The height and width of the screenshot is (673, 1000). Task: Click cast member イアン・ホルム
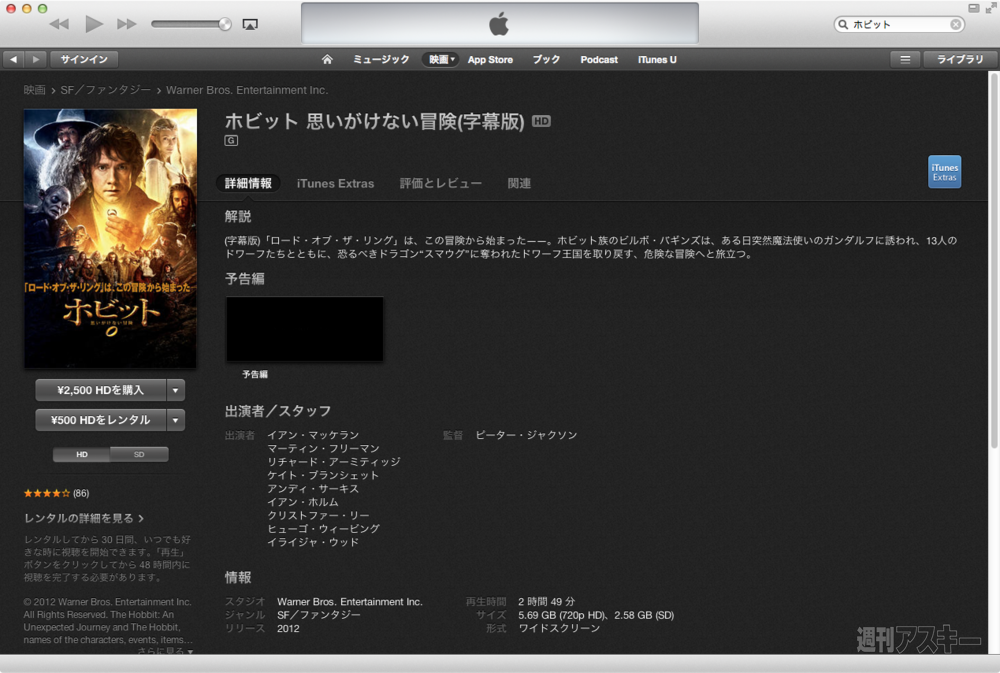(x=303, y=502)
